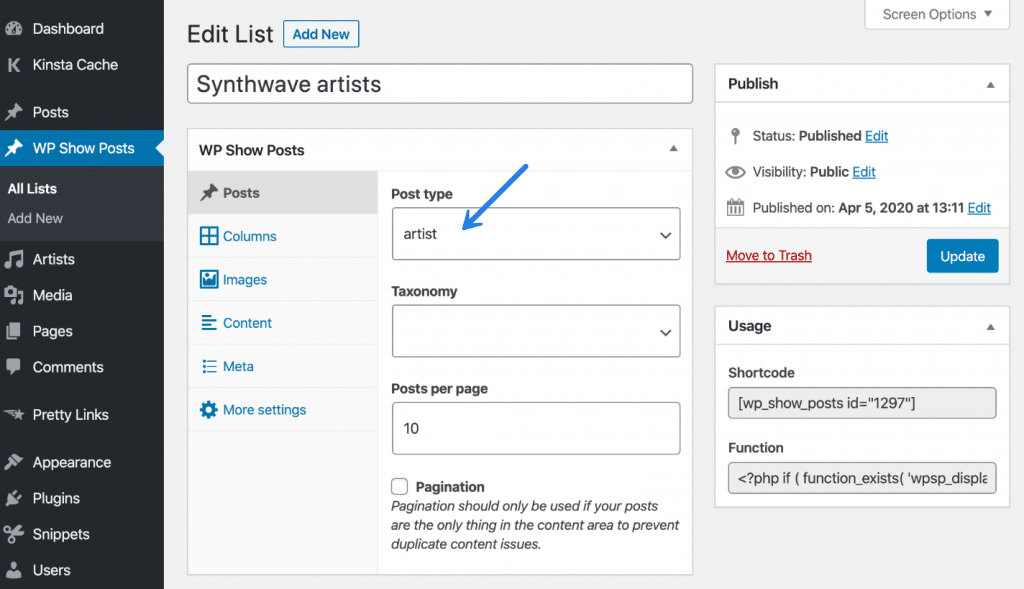
Task: Click the list title field Synthwave artists
Action: (x=440, y=84)
